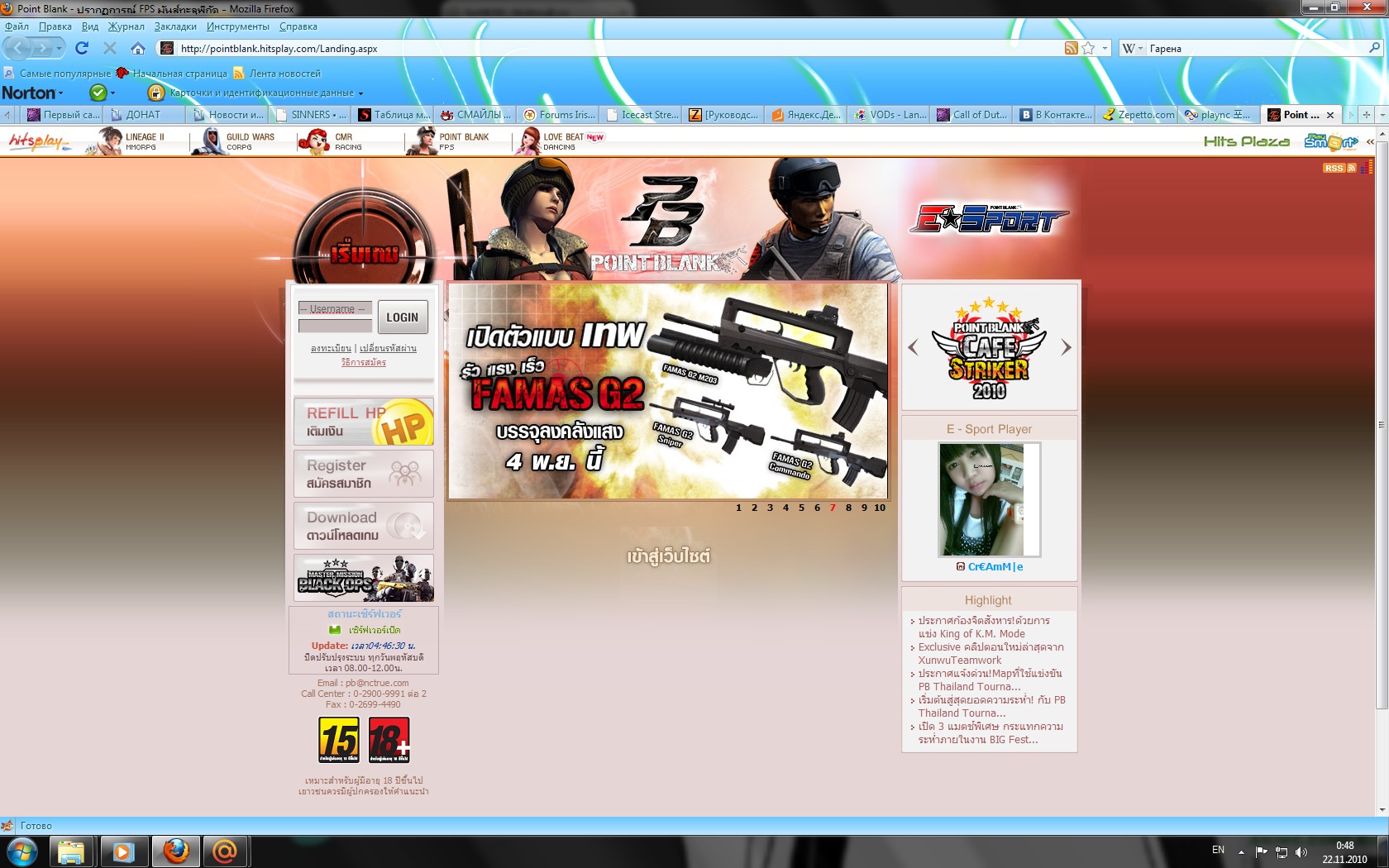The height and width of the screenshot is (868, 1389).
Task: Click the 15+ age rating badge
Action: (x=339, y=740)
